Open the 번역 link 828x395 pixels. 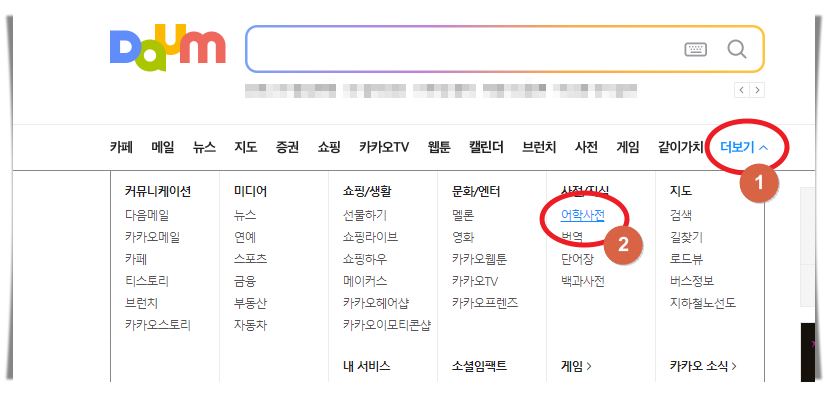[x=572, y=237]
